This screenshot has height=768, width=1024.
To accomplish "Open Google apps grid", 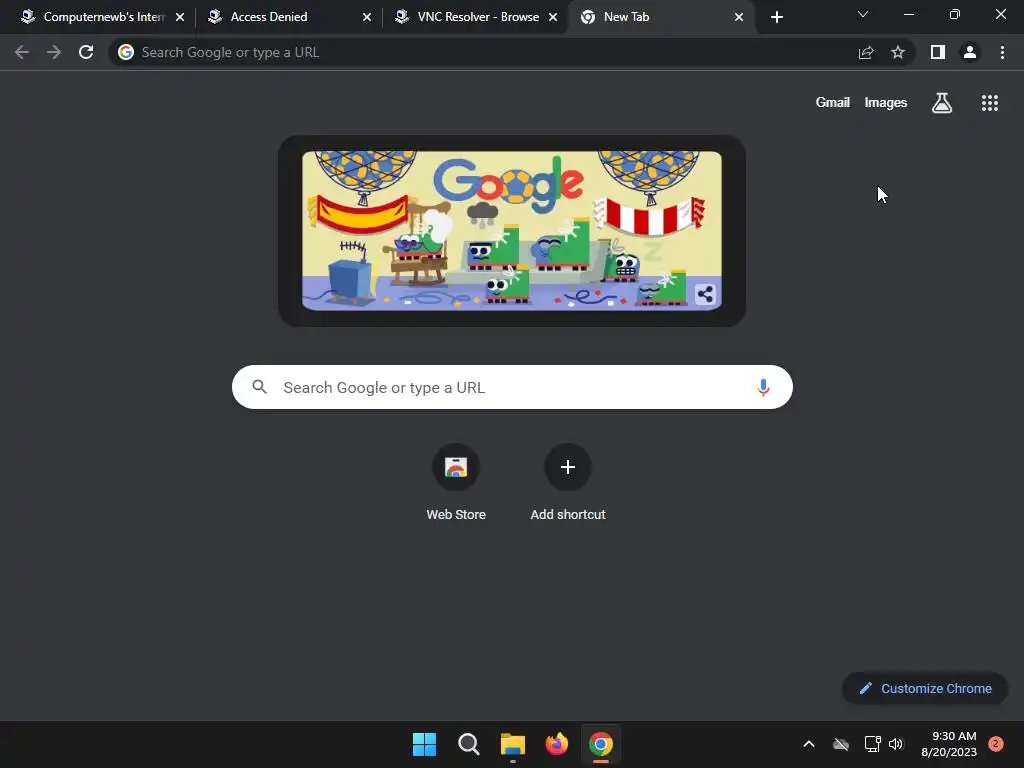I will tap(990, 103).
